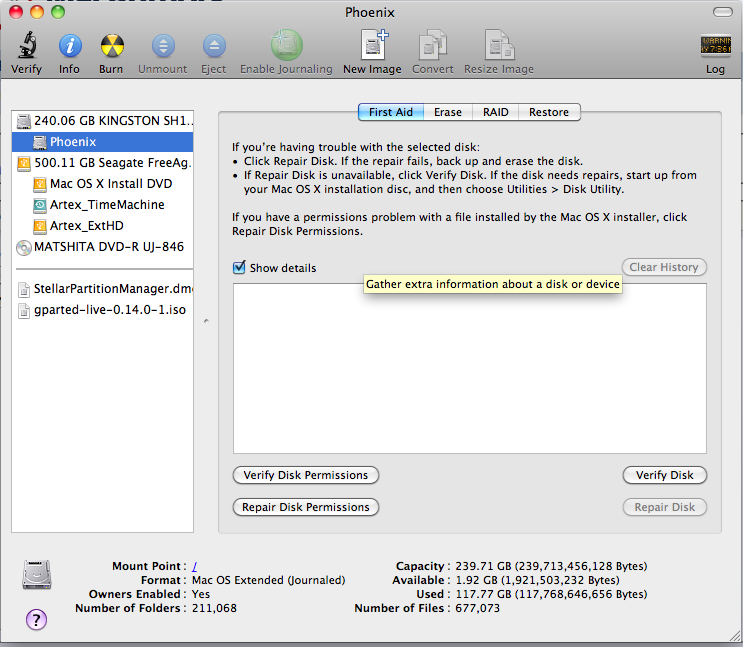Screen dimensions: 743x647
Task: Click the Capacity value 239.71 GB
Action: [x=551, y=566]
